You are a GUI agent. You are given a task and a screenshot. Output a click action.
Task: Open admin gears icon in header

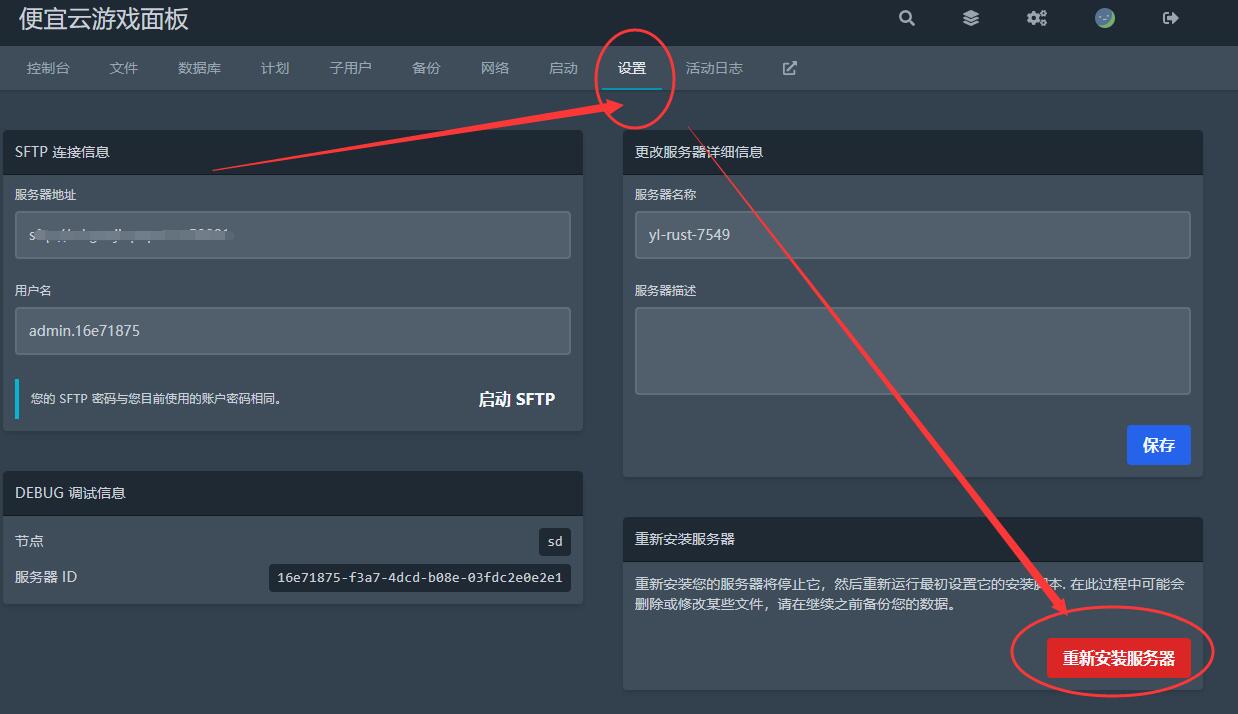tap(1037, 18)
